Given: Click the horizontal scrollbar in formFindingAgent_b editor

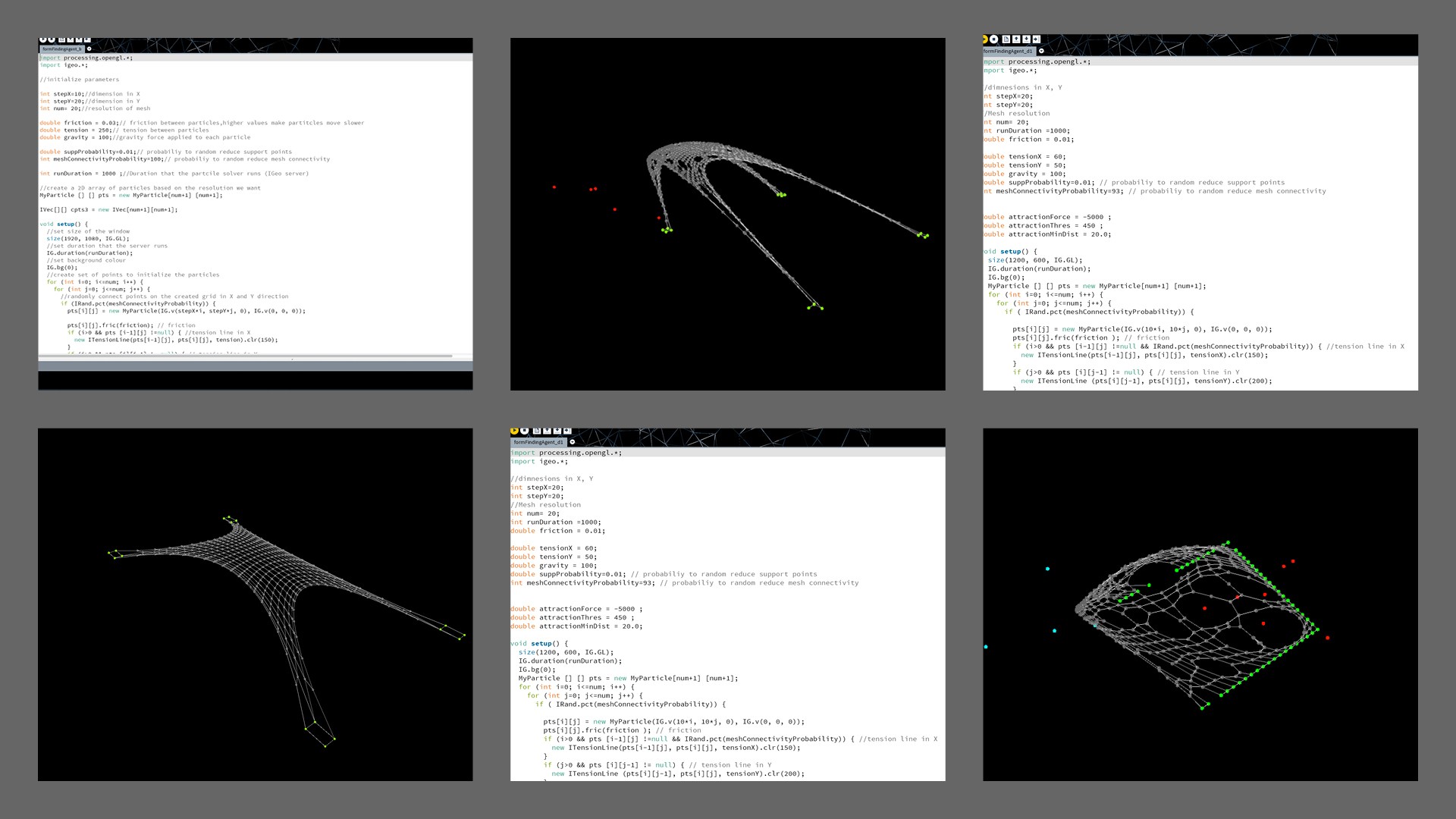Looking at the screenshot, I should [x=246, y=356].
